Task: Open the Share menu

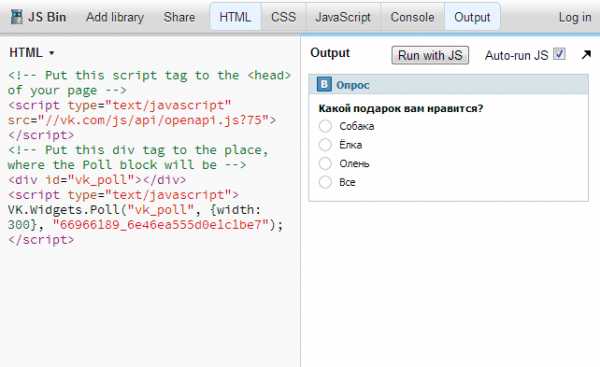Action: pyautogui.click(x=179, y=17)
